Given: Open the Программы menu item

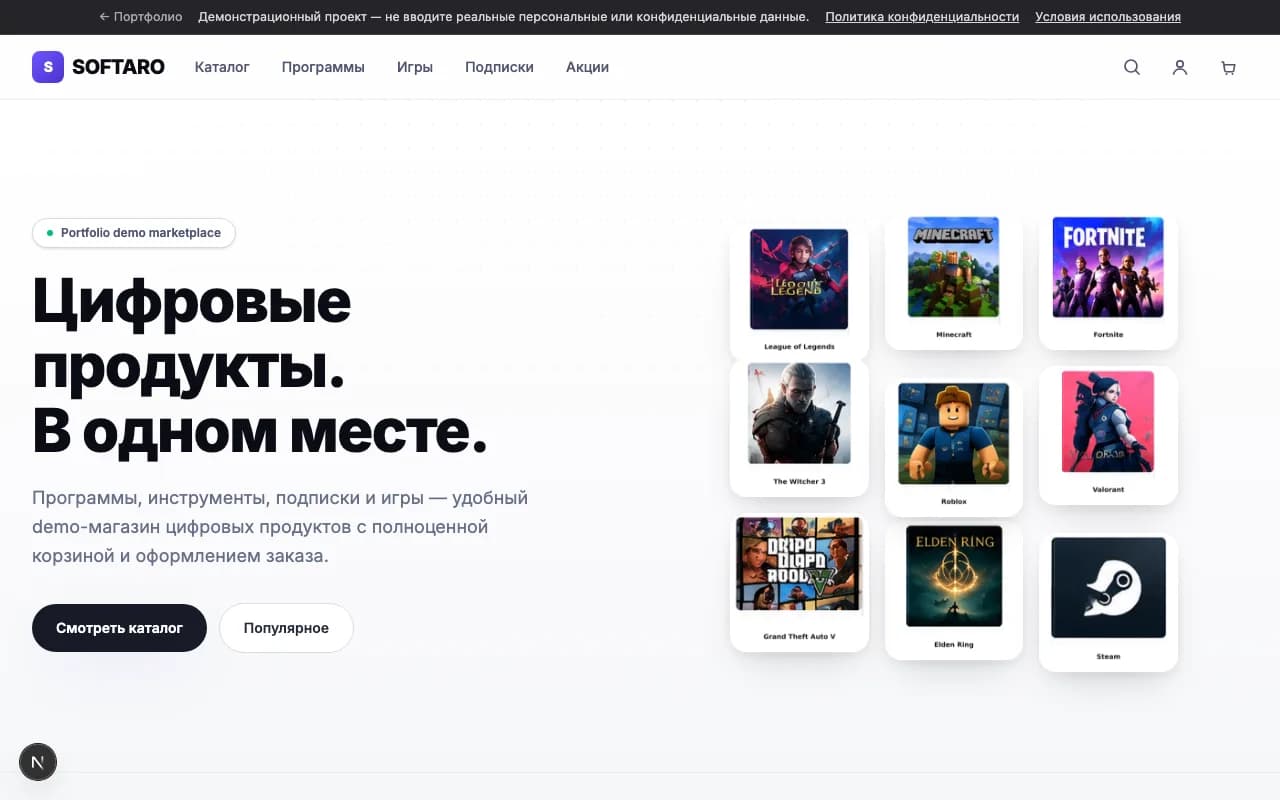Looking at the screenshot, I should [323, 67].
